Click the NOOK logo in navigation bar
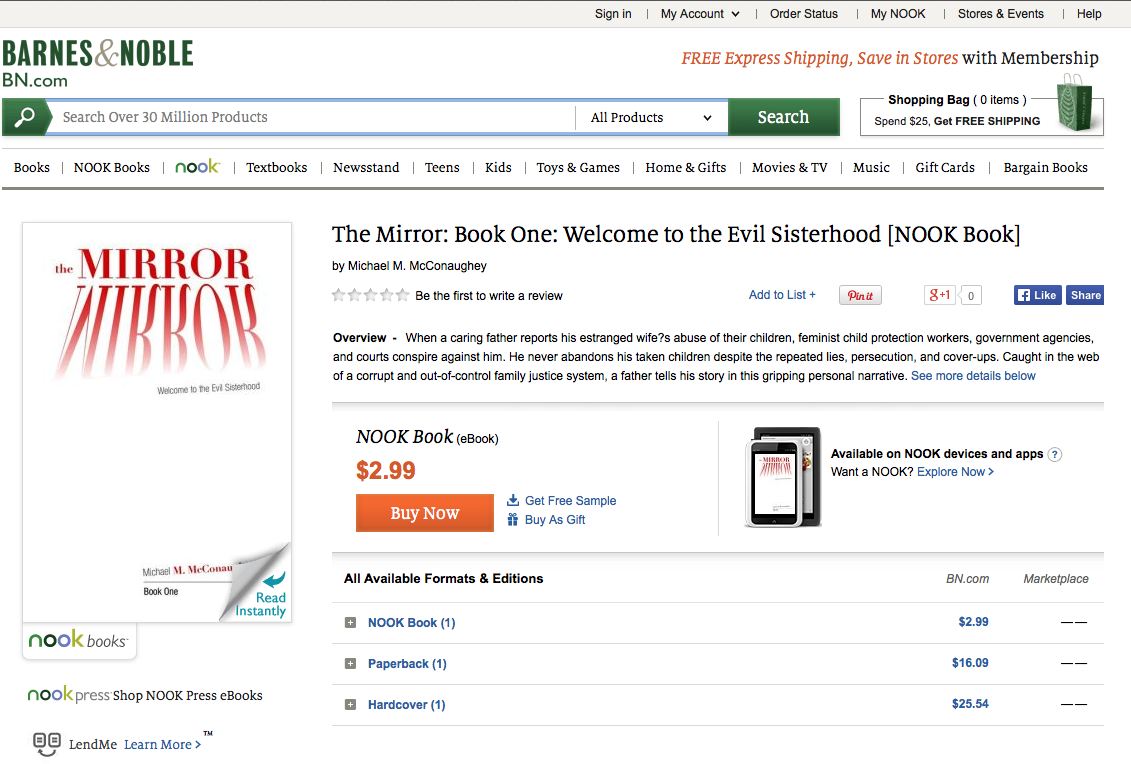 (x=197, y=167)
